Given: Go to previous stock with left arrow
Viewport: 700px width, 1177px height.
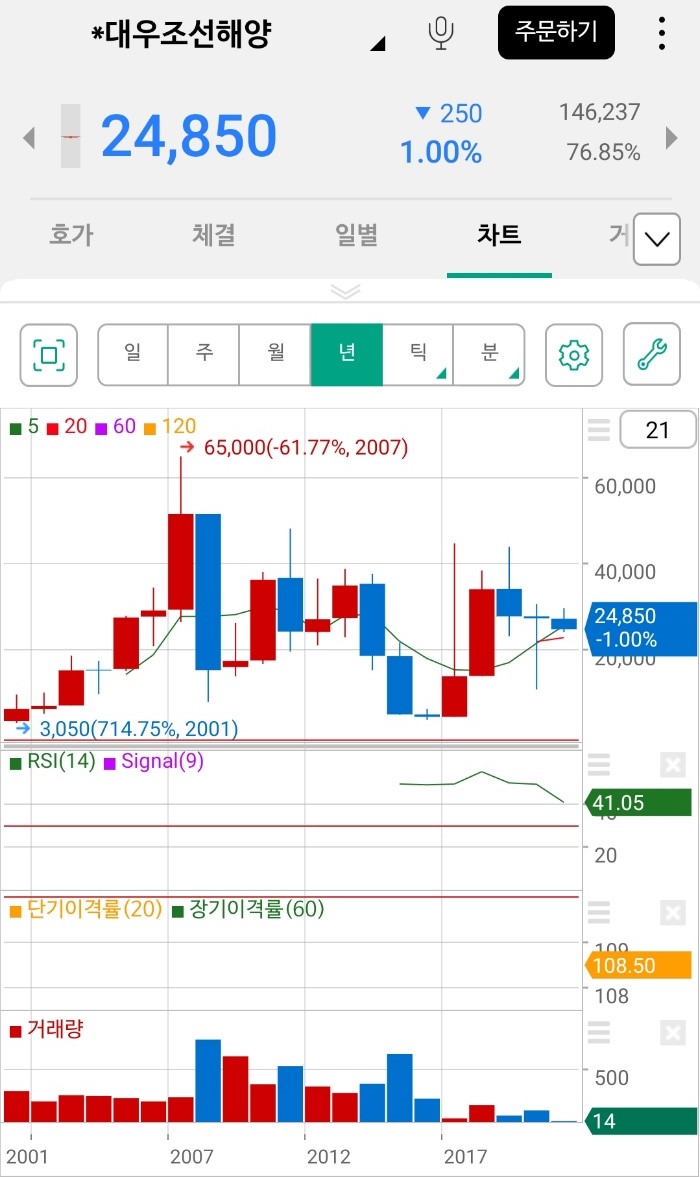Looking at the screenshot, I should click(29, 137).
